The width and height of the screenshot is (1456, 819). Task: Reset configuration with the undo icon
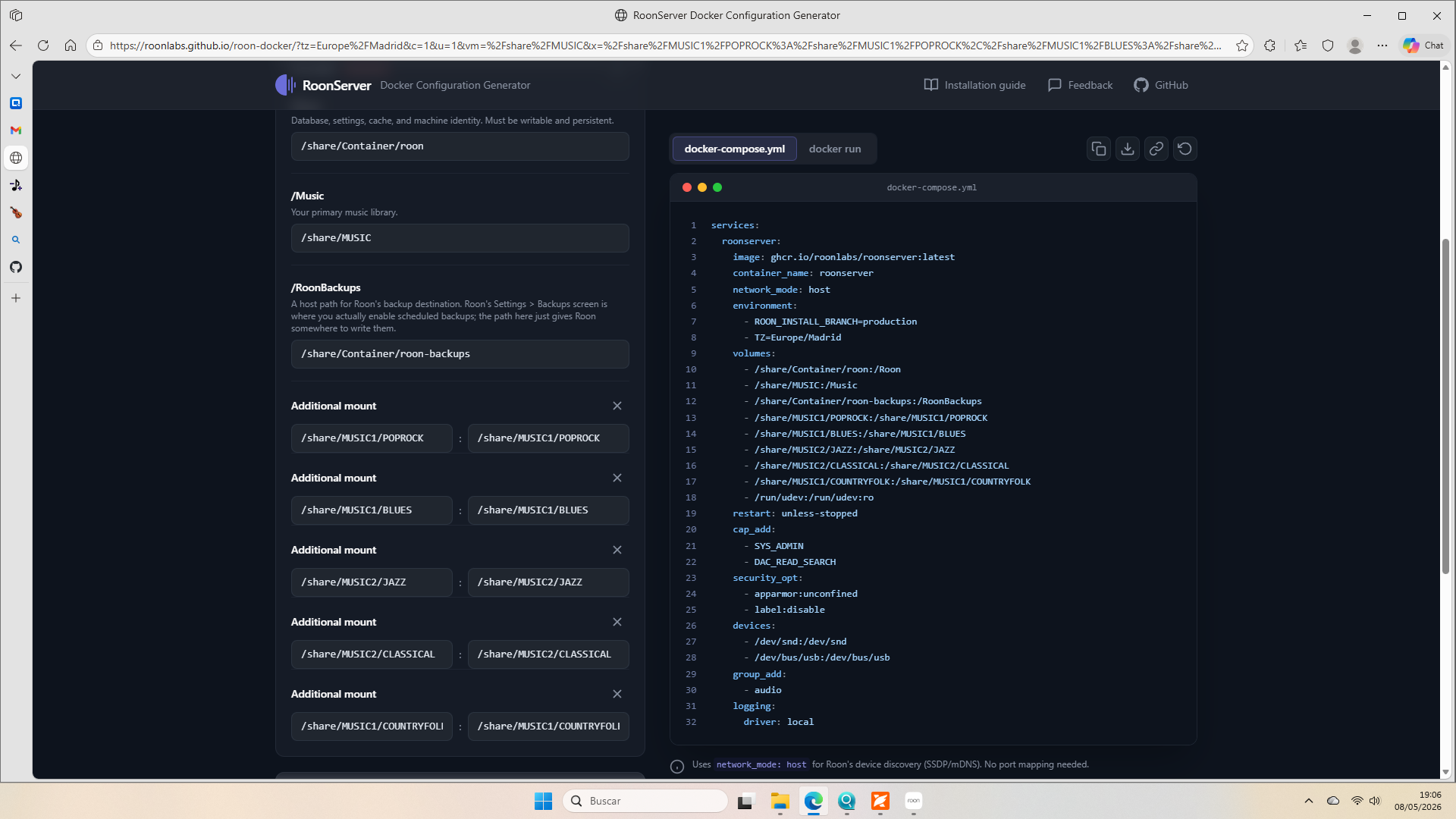(1185, 149)
